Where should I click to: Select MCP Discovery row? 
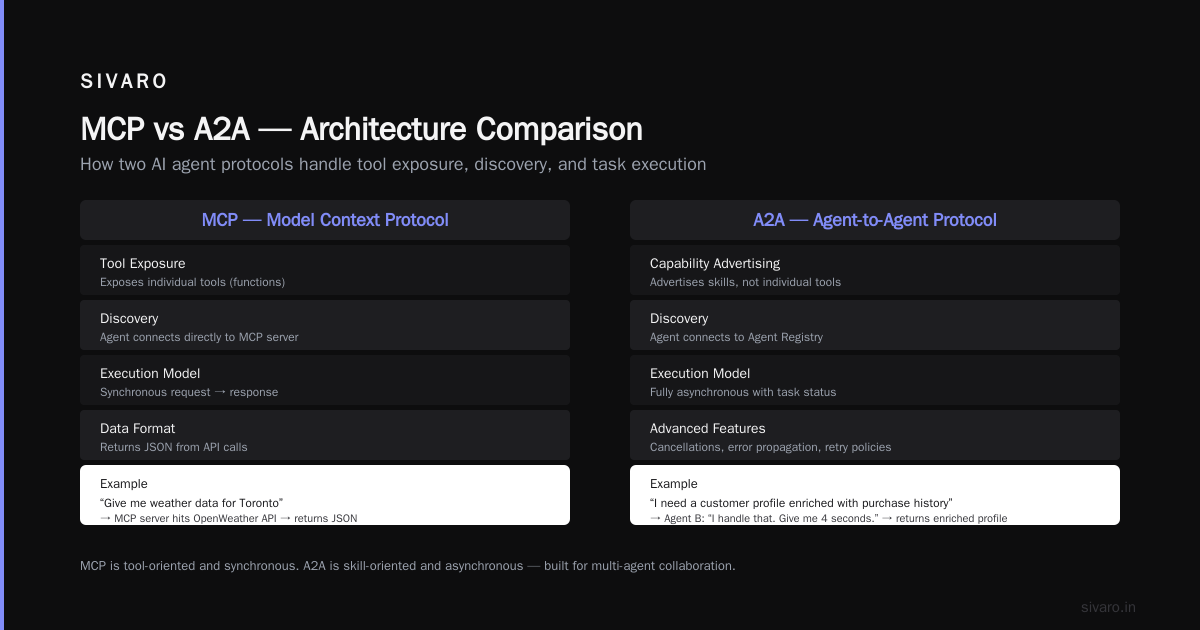pos(325,325)
